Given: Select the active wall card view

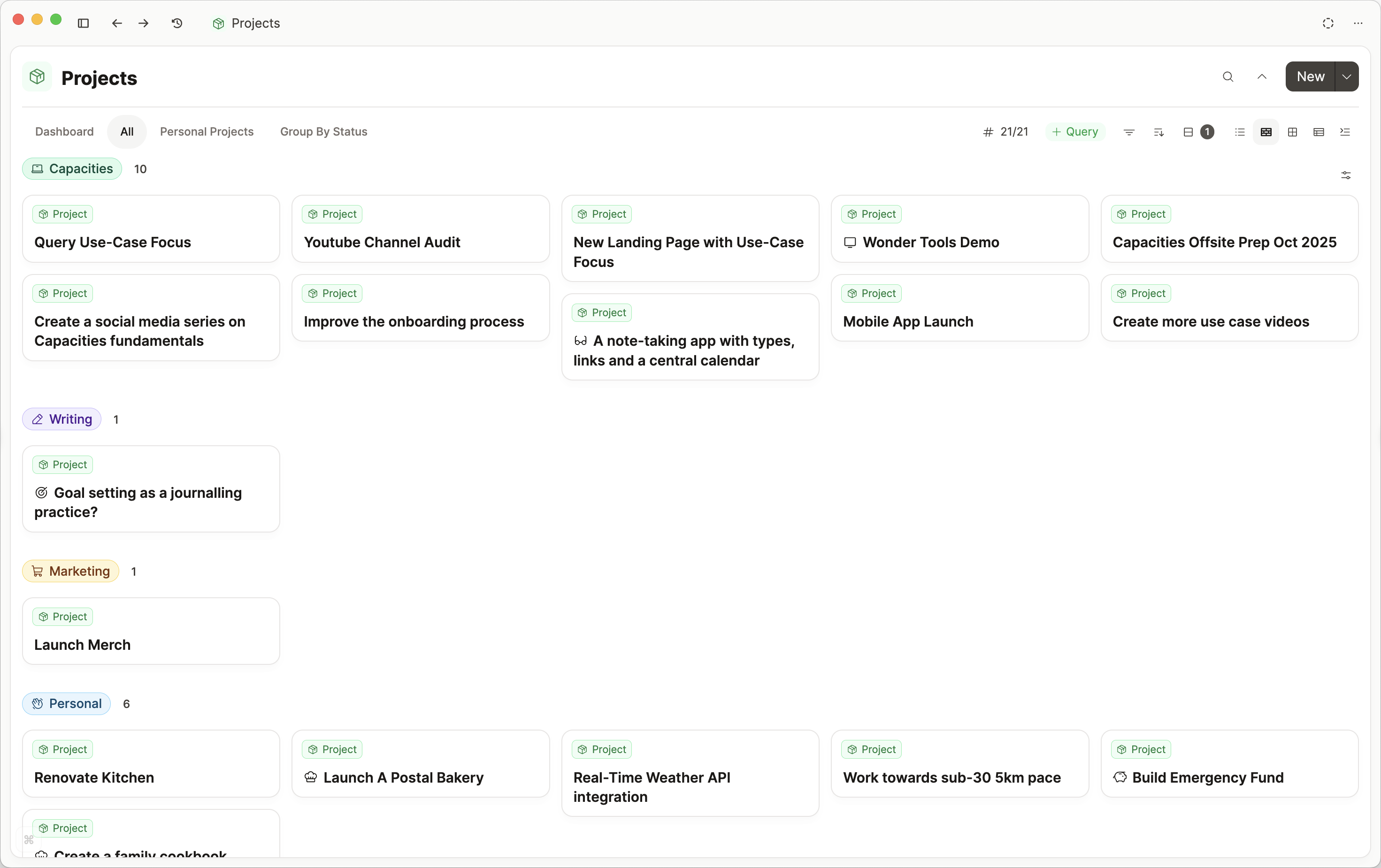Looking at the screenshot, I should click(x=1266, y=132).
